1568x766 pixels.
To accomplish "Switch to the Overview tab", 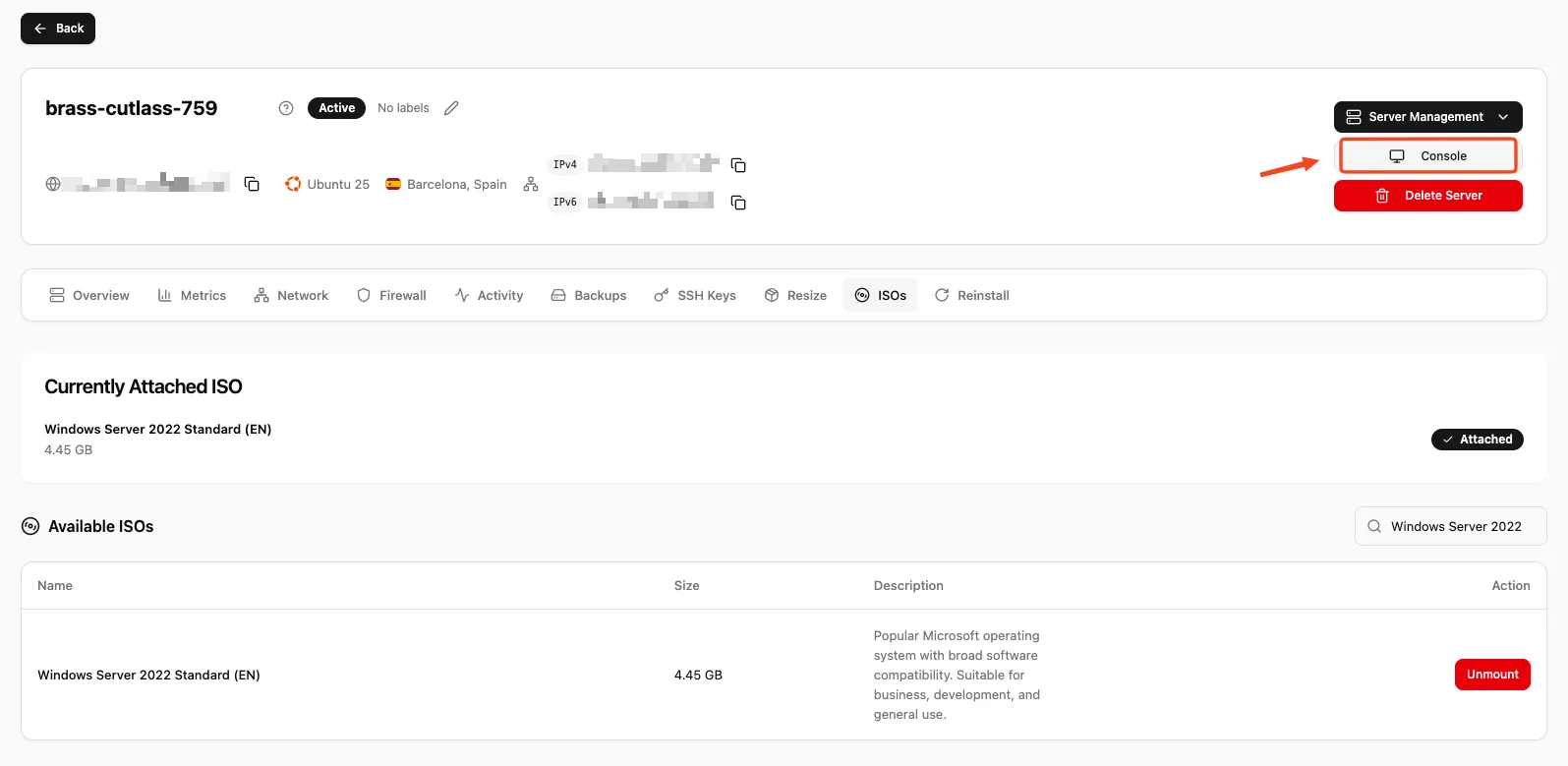I will point(89,295).
